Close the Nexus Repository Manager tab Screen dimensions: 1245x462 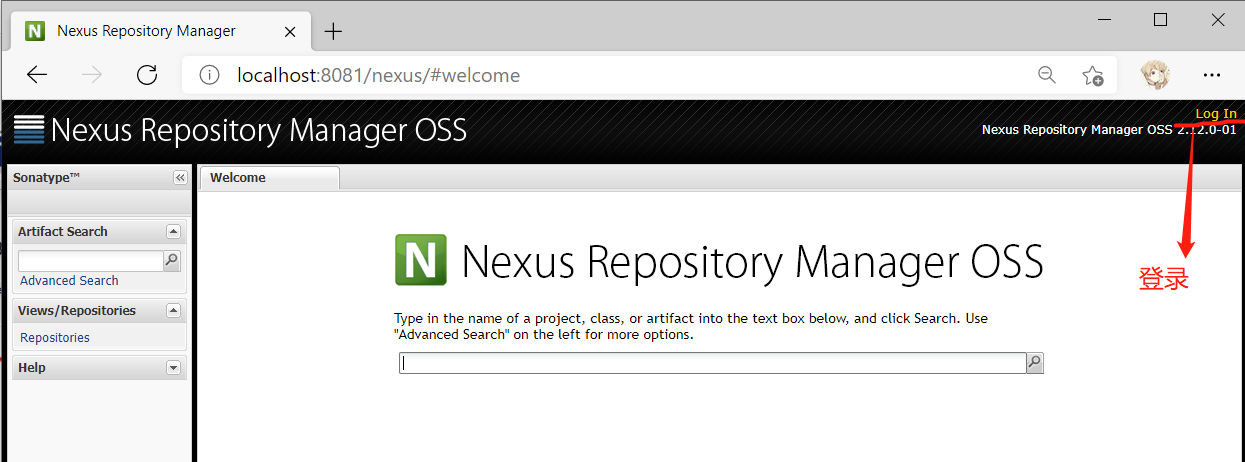(291, 31)
